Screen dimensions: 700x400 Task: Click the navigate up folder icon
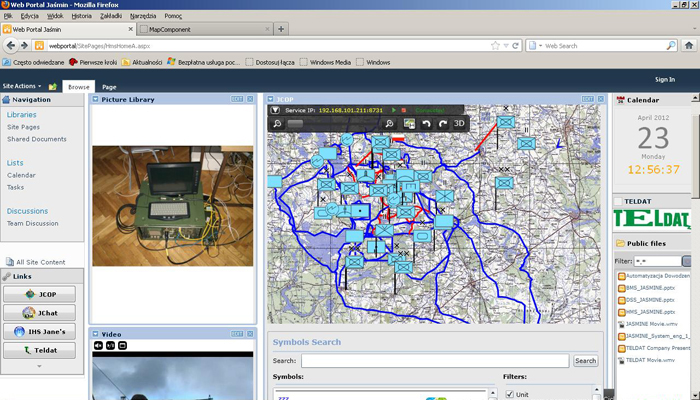[53, 87]
